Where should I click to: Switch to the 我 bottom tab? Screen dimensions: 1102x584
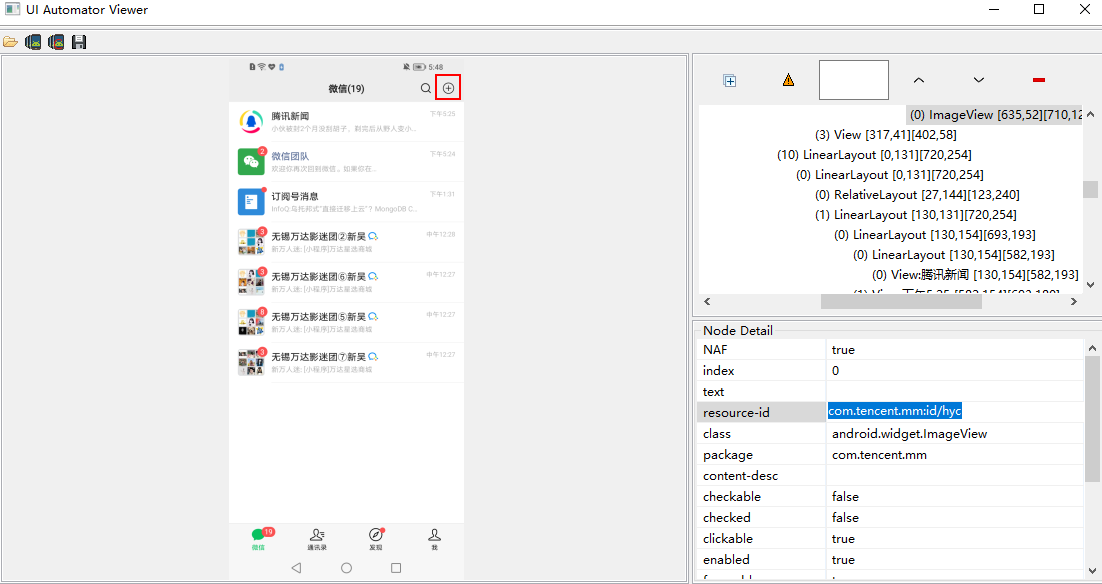(x=435, y=539)
